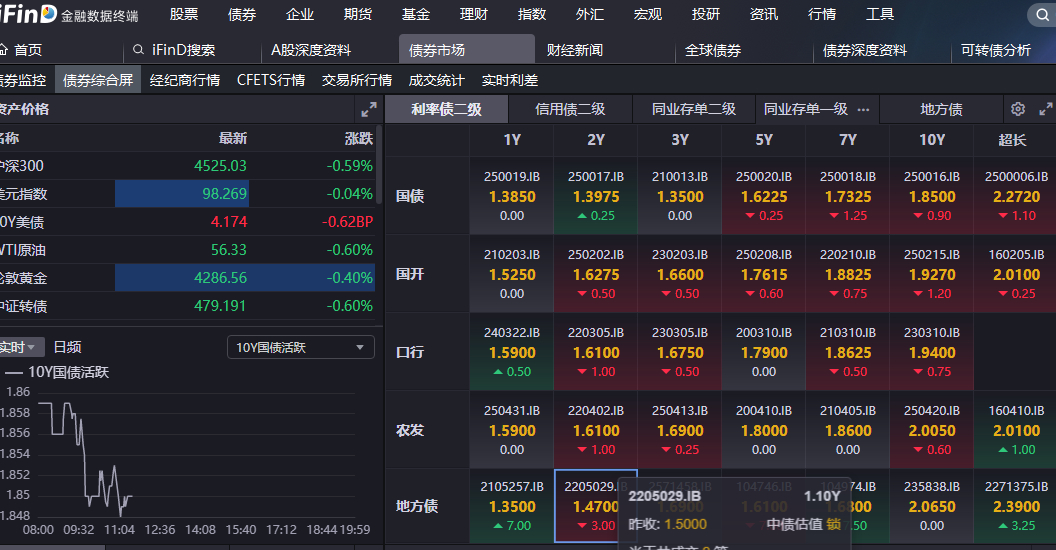
Task: Switch to the 全球债券 tab
Action: [713, 50]
